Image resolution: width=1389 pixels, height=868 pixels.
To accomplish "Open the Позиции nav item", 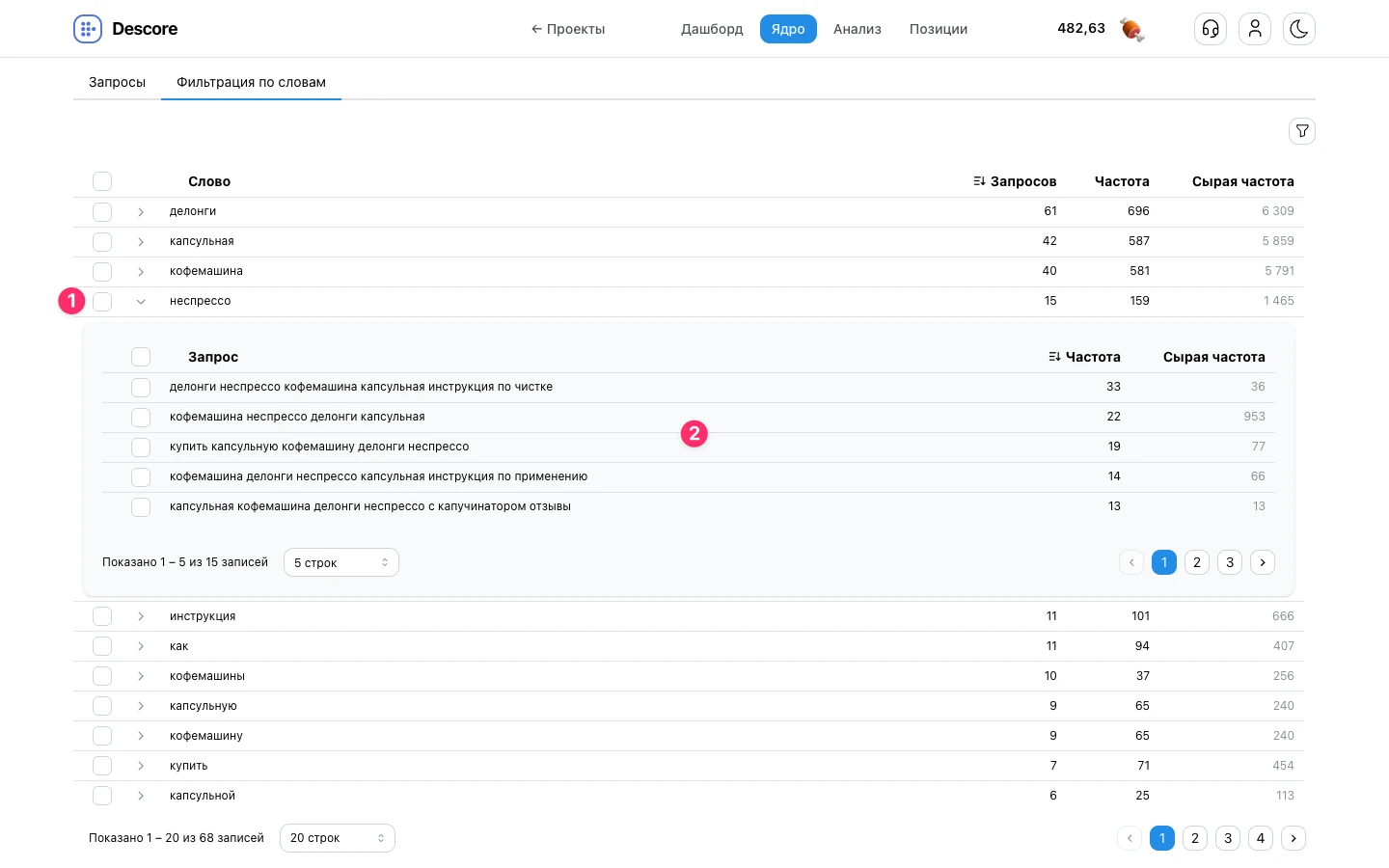I will point(939,29).
